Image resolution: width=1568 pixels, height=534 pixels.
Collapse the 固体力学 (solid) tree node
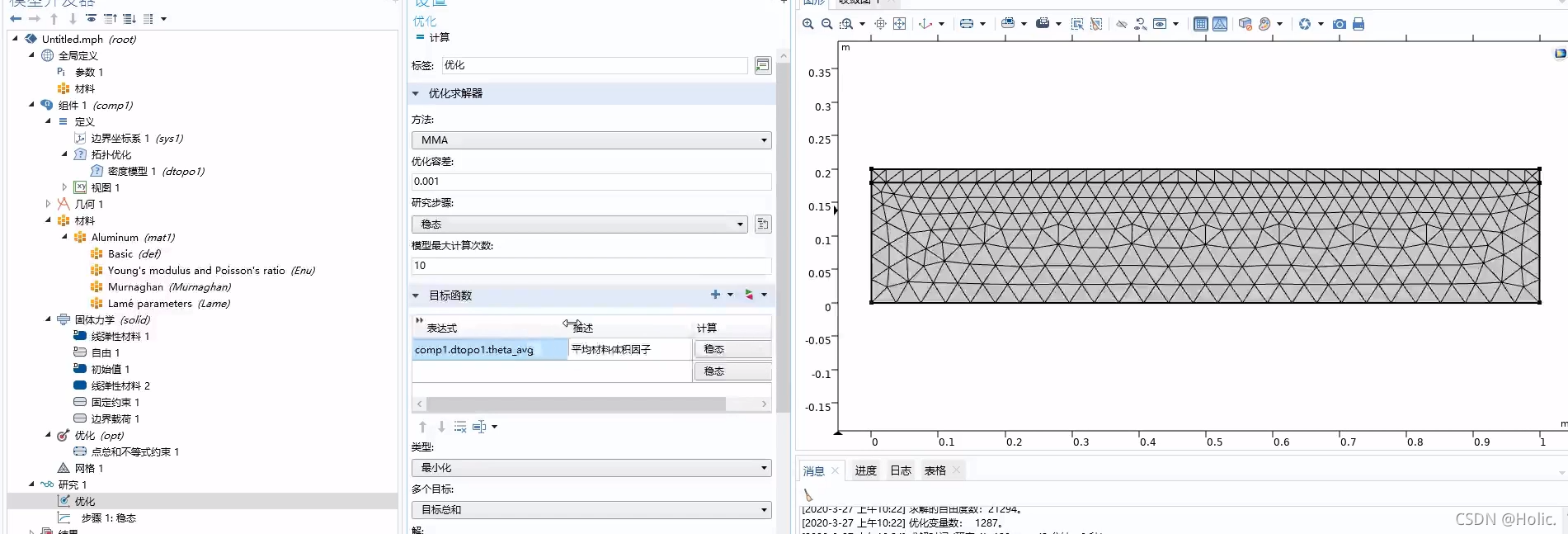coord(48,319)
